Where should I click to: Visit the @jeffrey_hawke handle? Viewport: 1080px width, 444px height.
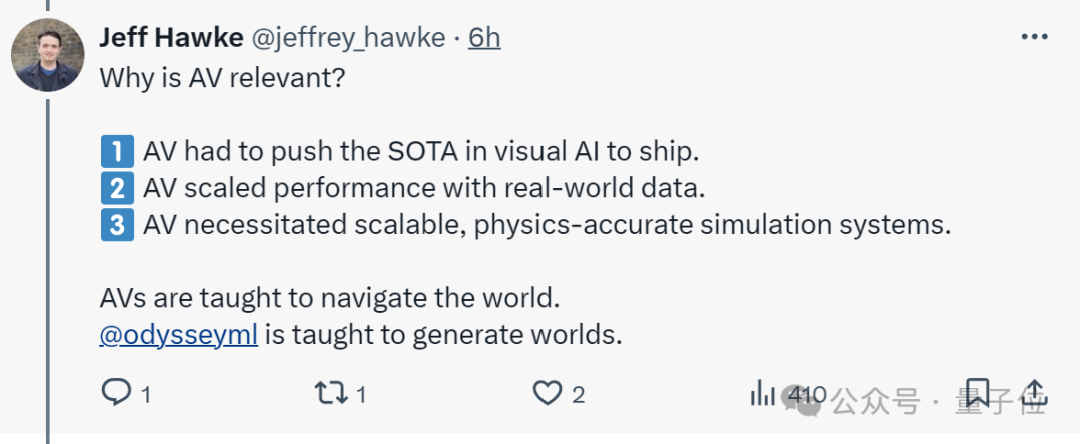[347, 39]
